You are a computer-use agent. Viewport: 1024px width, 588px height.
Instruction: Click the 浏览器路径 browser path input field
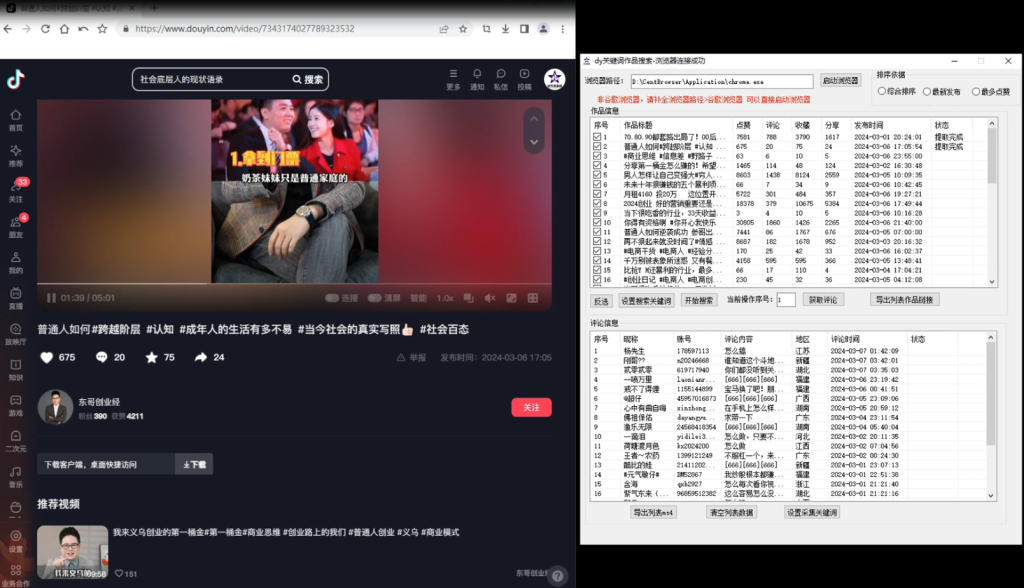723,81
